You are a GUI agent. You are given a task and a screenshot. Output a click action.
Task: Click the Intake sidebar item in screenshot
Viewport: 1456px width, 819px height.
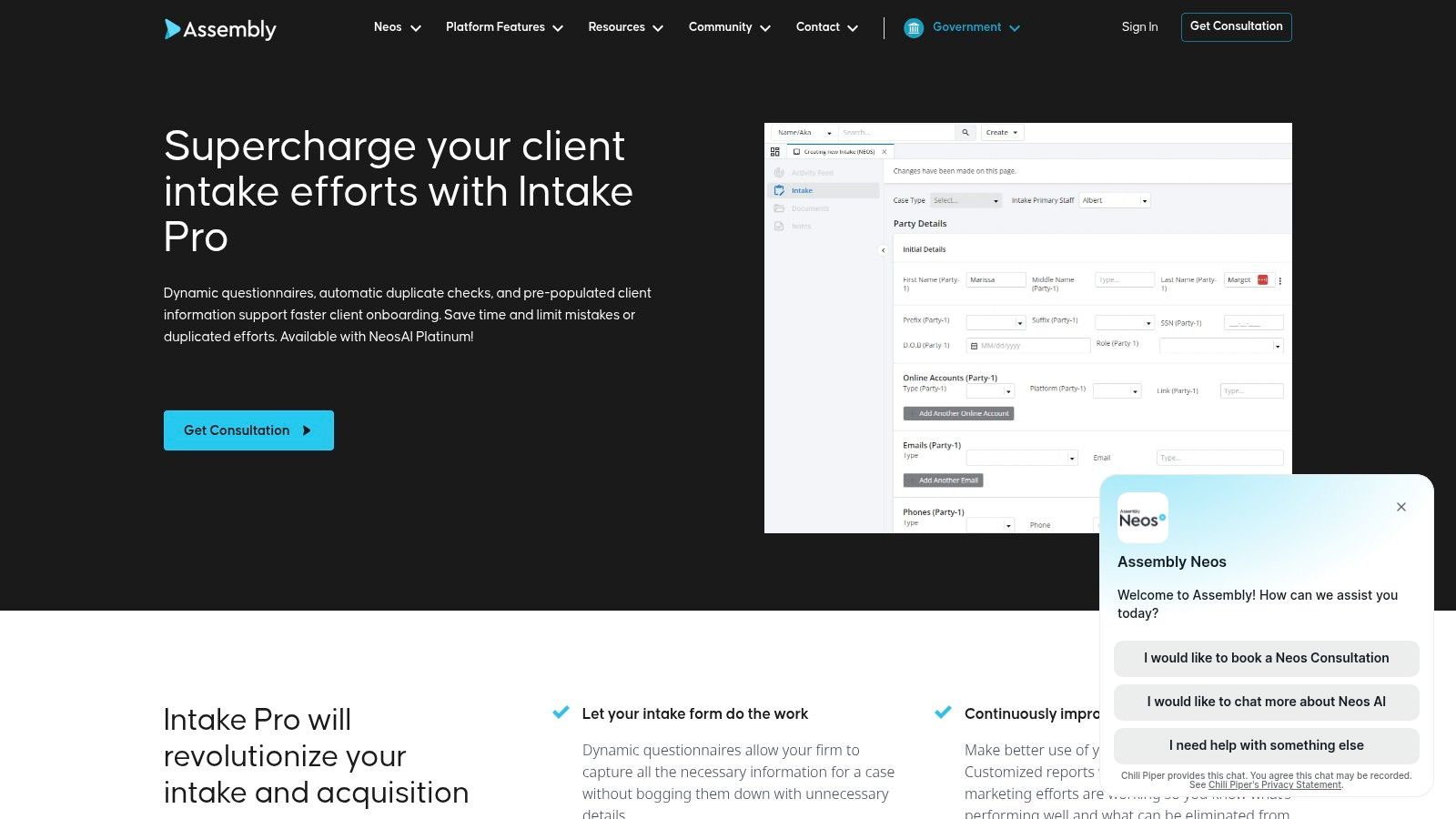(824, 190)
